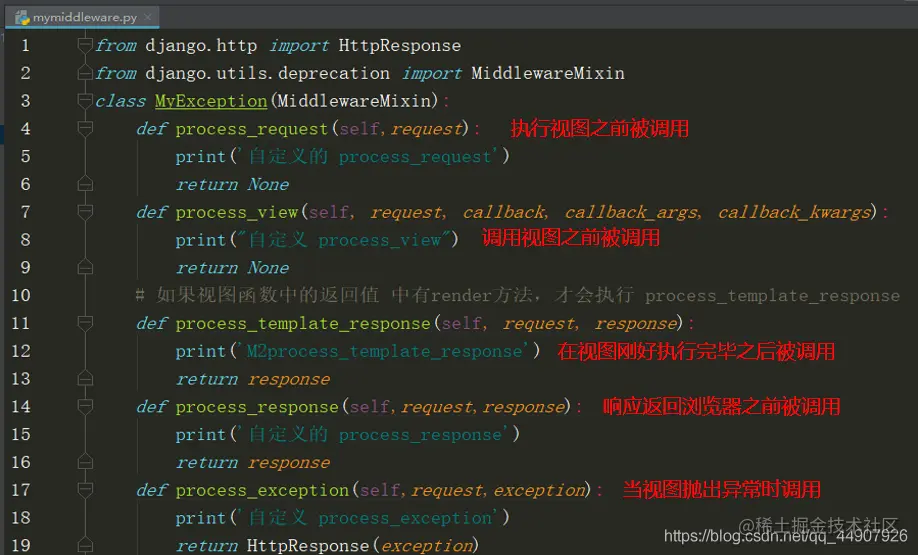Click the 'M2process_template_response' string on line 12

pyautogui.click(x=384, y=351)
